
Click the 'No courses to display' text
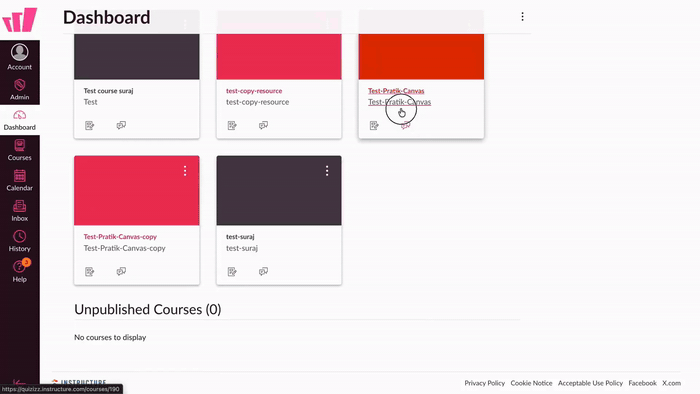tap(110, 337)
